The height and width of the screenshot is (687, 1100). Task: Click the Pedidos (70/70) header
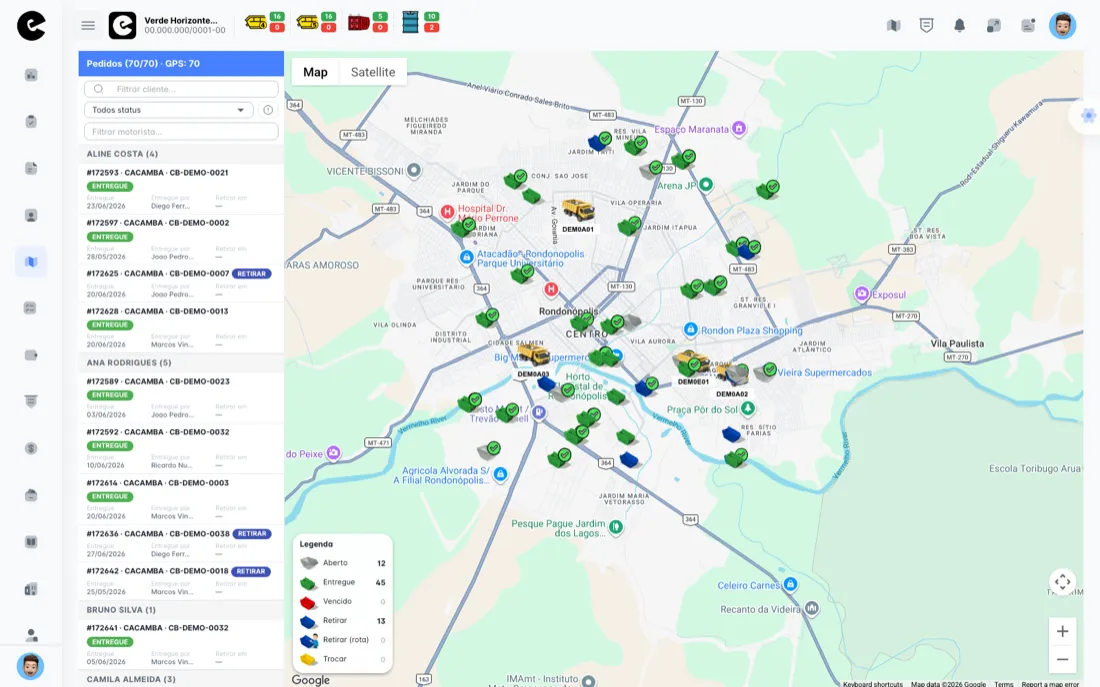click(x=181, y=63)
